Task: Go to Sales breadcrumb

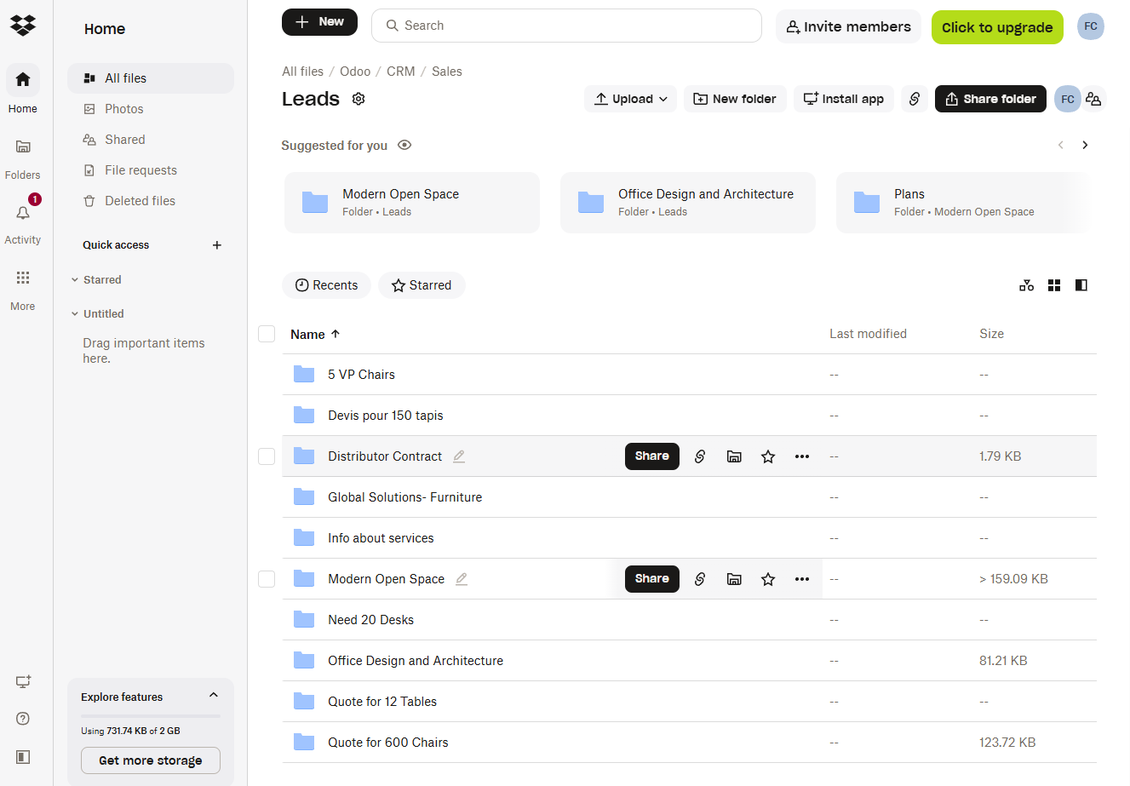Action: click(447, 71)
